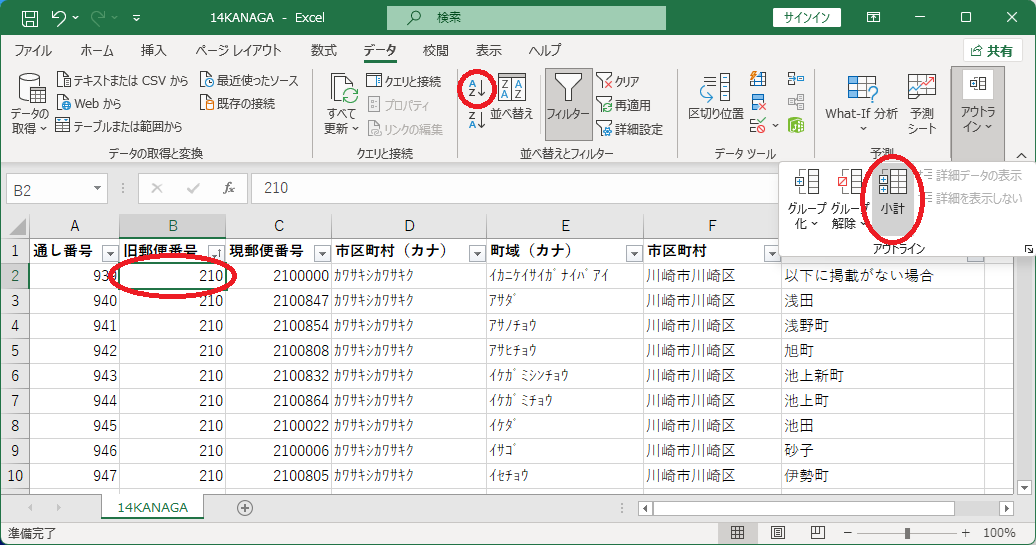Collapse the ribbon with chevron

[1021, 155]
